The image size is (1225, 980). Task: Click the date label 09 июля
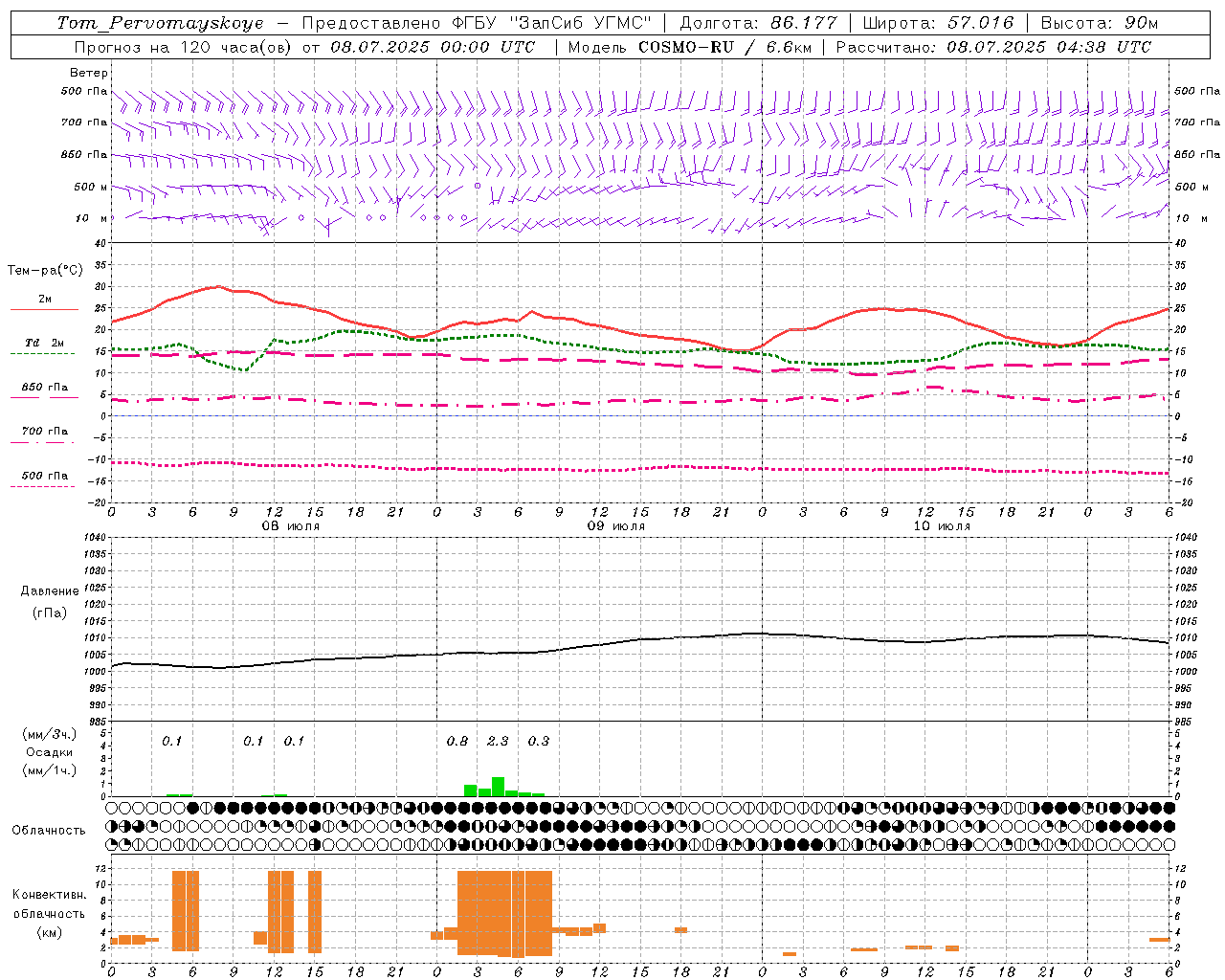click(x=615, y=526)
